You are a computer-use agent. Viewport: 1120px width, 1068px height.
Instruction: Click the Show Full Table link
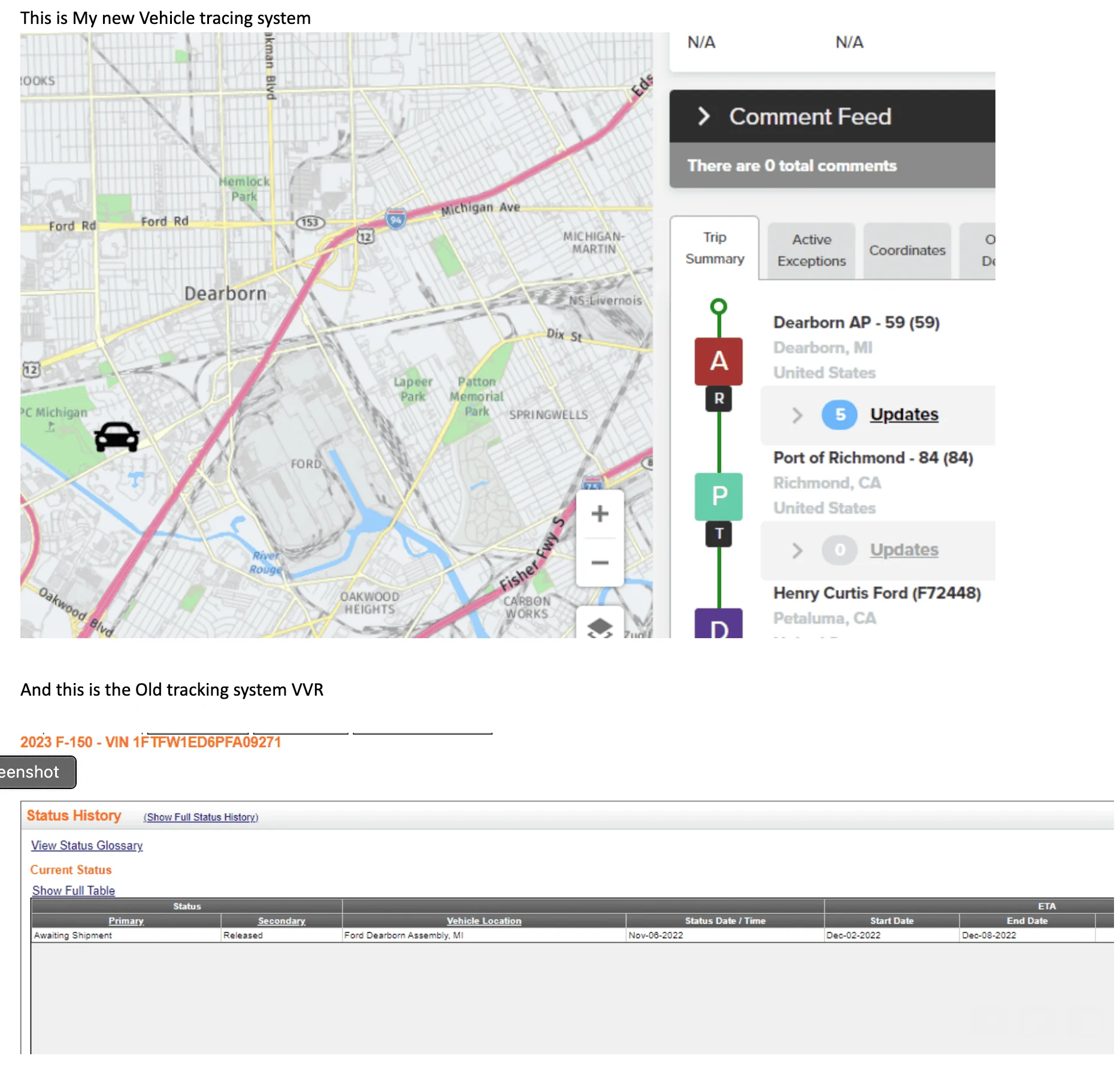(x=74, y=890)
